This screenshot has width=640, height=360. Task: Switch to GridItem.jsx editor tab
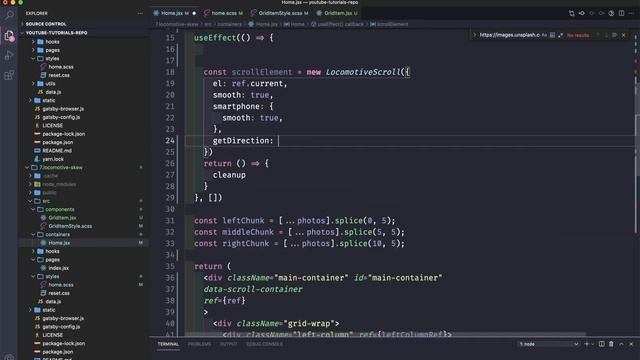(338, 13)
